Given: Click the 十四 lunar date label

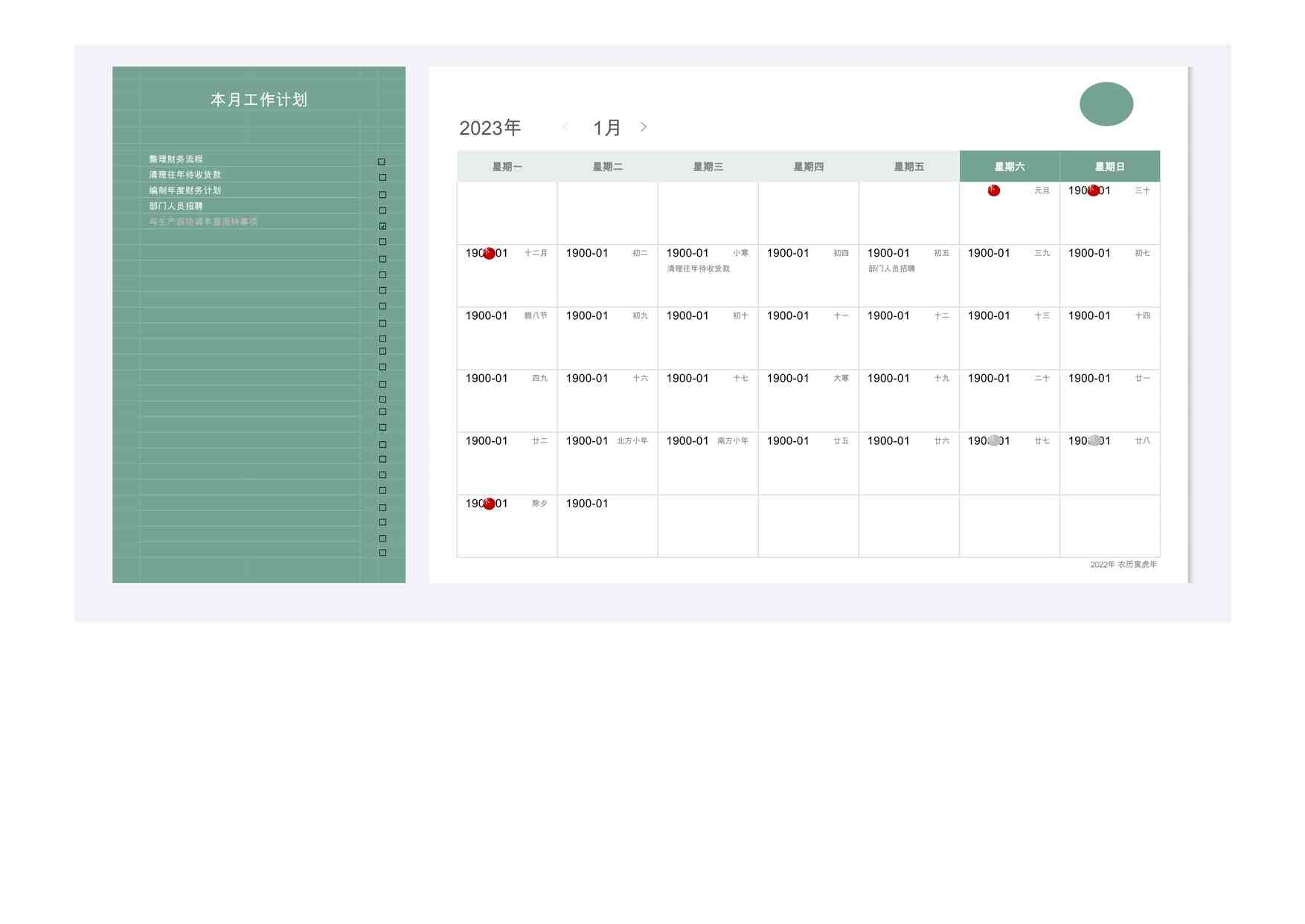Looking at the screenshot, I should [1142, 315].
